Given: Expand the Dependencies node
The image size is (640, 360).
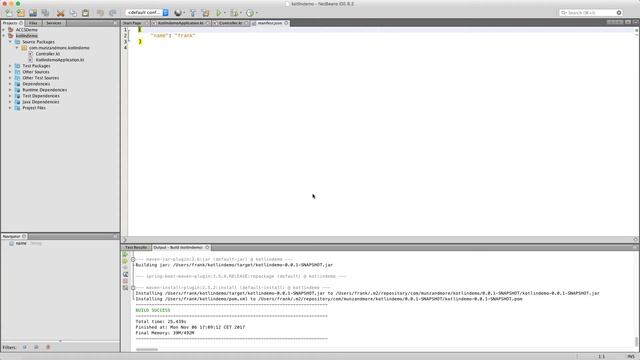Looking at the screenshot, I should (x=10, y=84).
